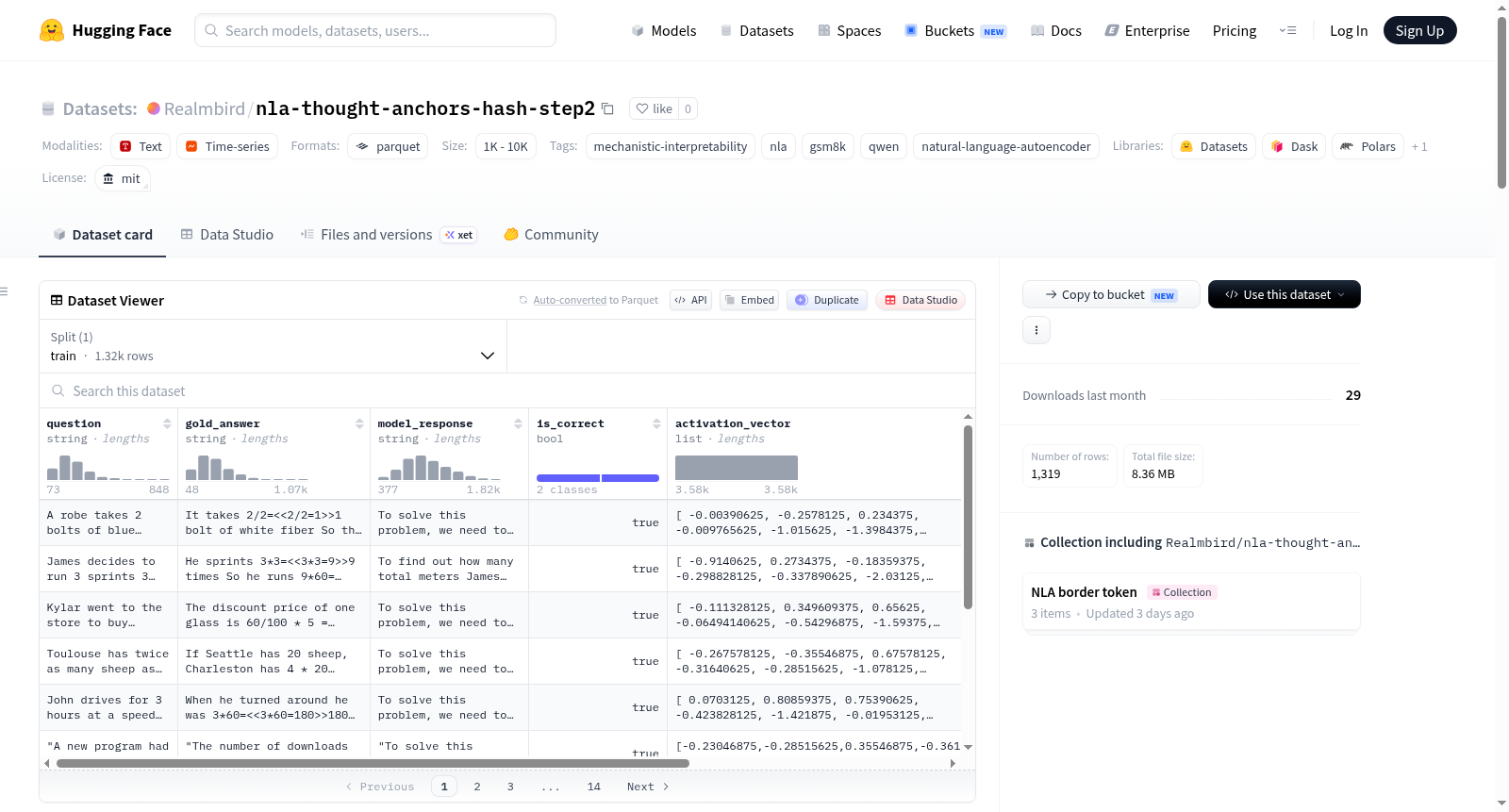Open Docs in top navigation

(x=1056, y=30)
